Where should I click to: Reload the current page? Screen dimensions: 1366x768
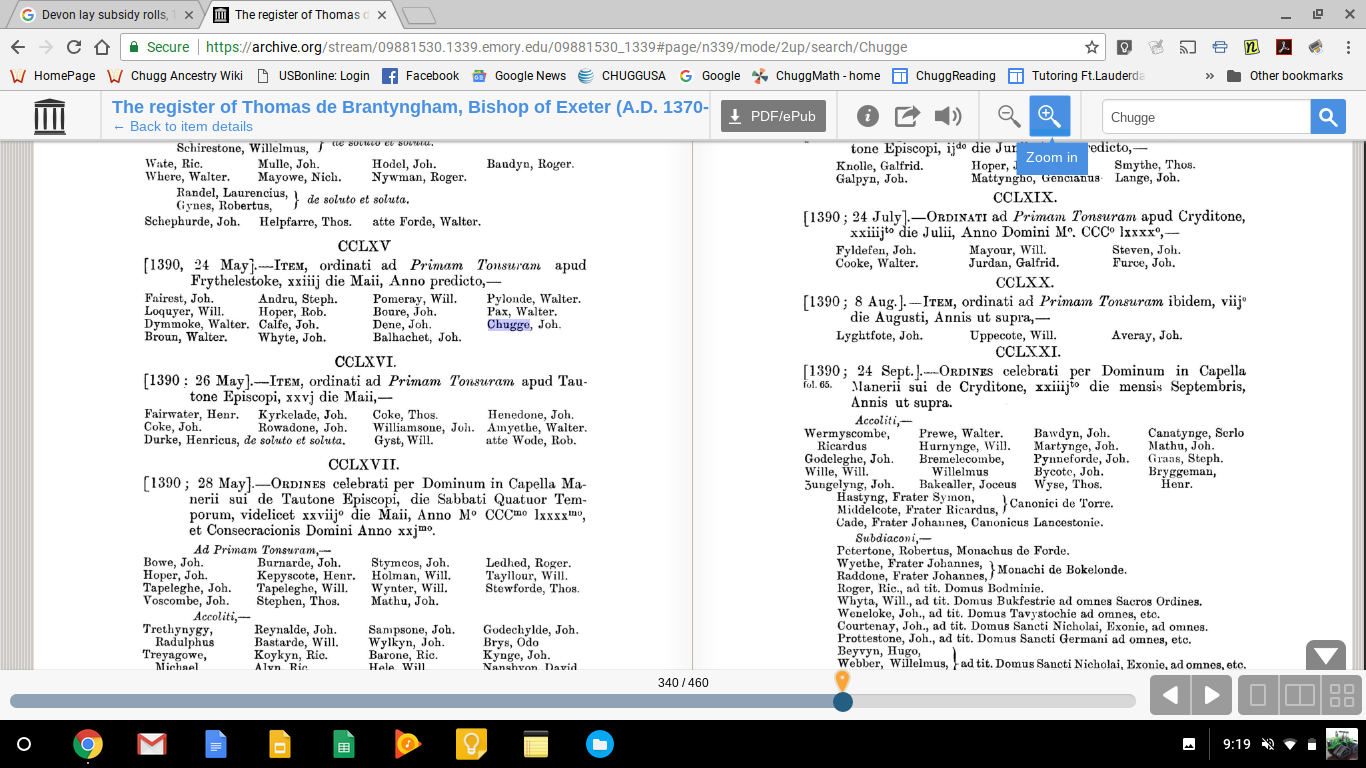tap(74, 47)
